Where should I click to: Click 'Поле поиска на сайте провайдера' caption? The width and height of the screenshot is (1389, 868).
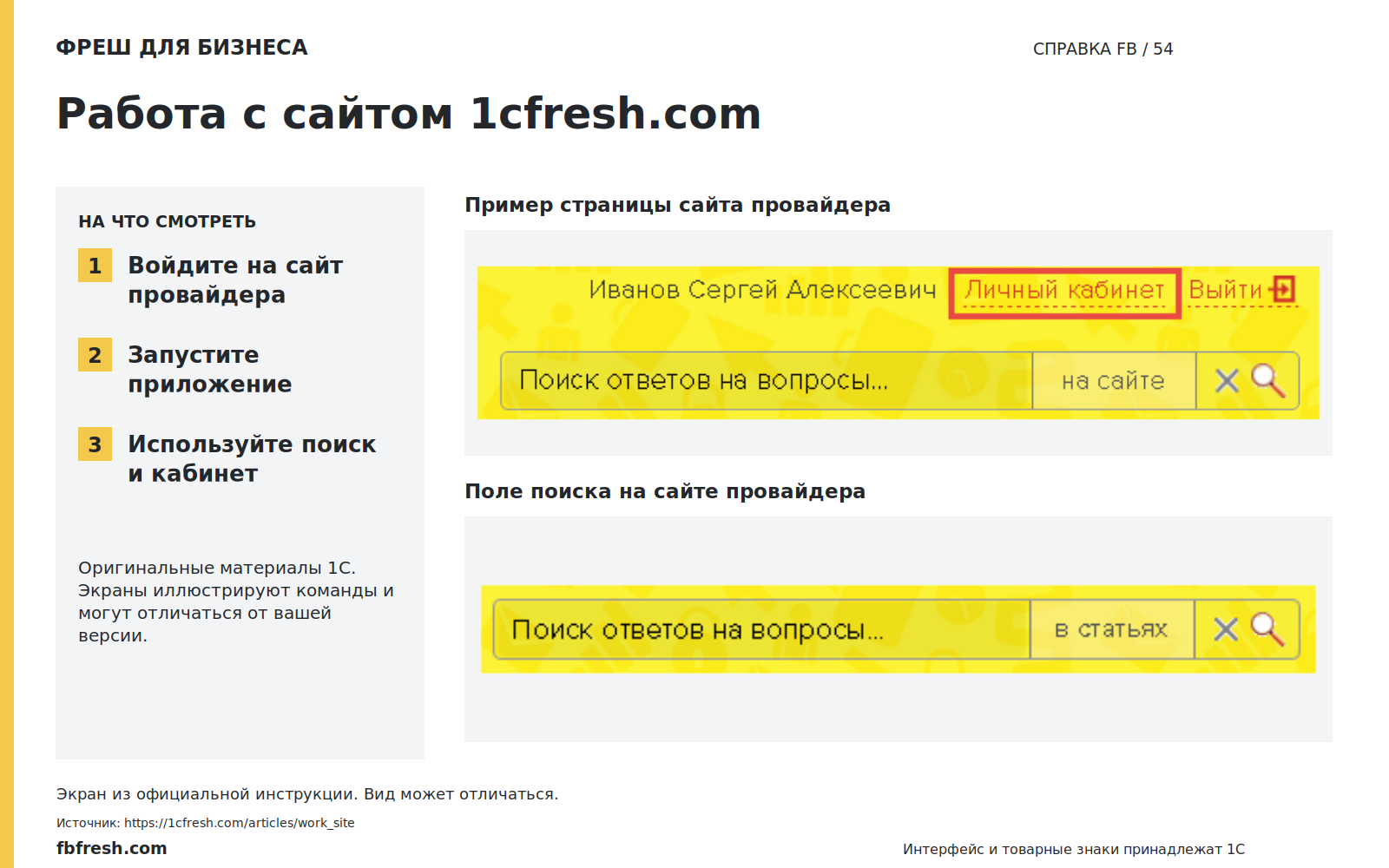665,491
